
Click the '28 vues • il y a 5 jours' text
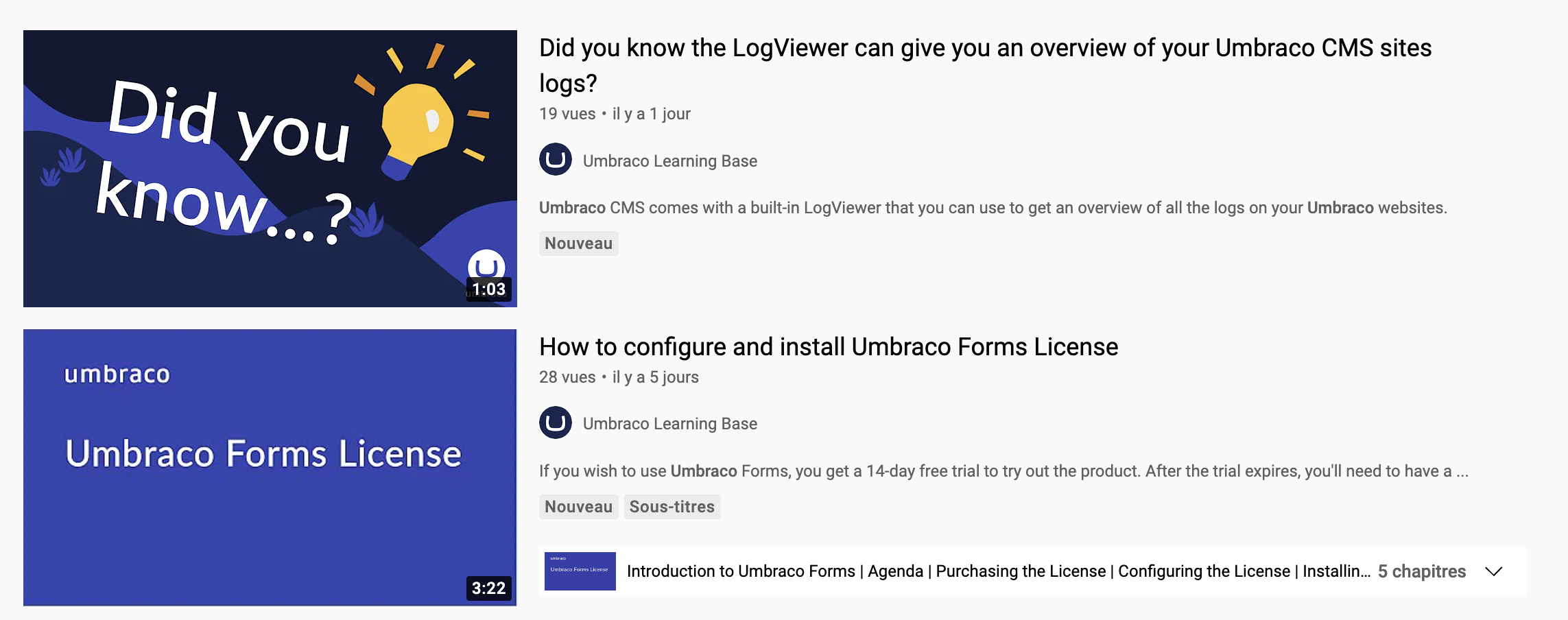click(619, 377)
